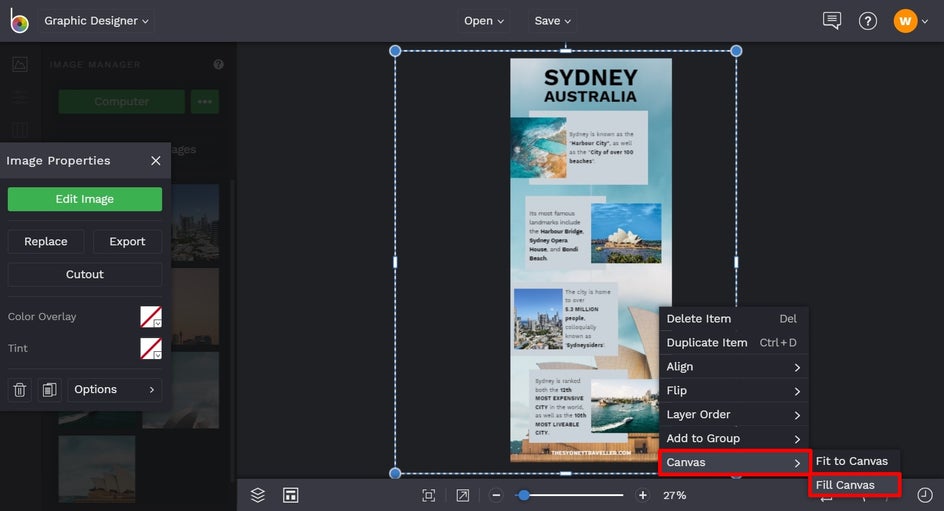Expand the Add to Group submenu
Viewport: 944px width, 511px height.
733,439
